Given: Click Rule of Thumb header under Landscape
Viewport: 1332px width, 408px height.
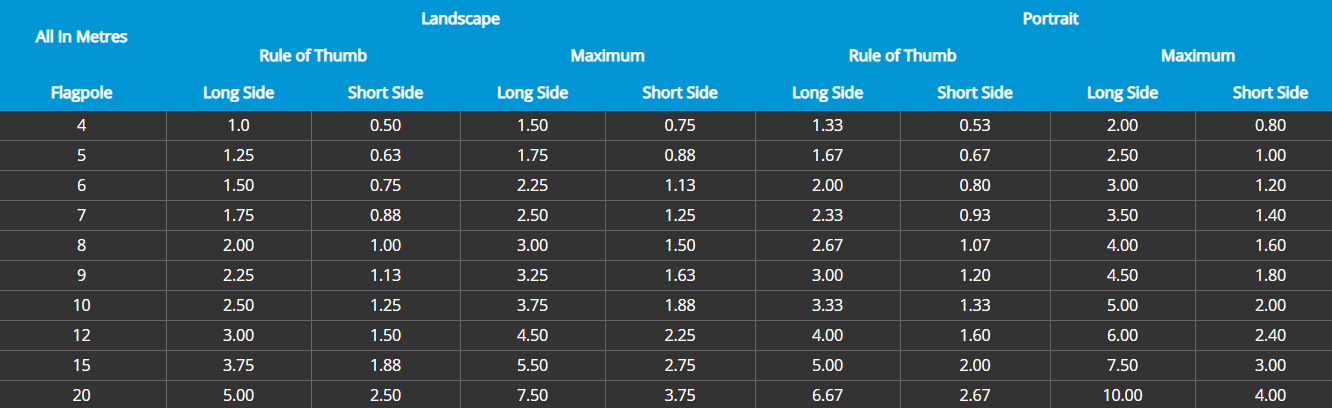Looking at the screenshot, I should 313,56.
